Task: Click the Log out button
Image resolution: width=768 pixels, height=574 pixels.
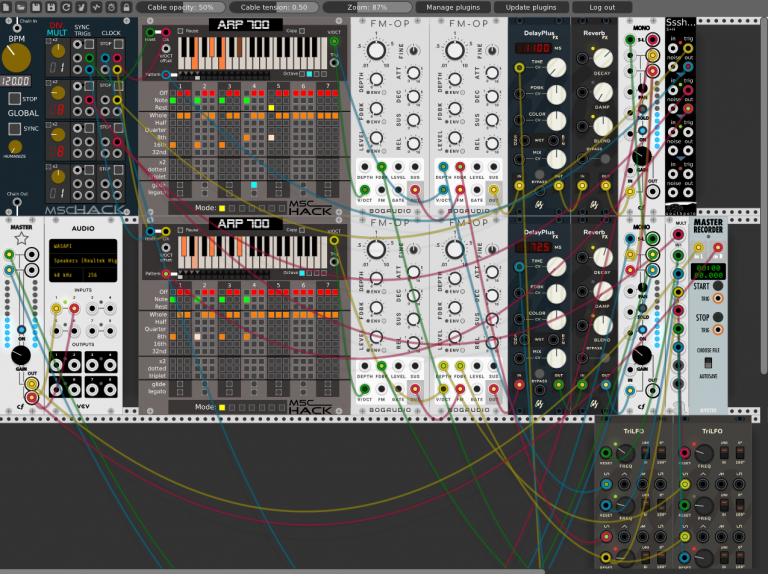Action: point(602,7)
